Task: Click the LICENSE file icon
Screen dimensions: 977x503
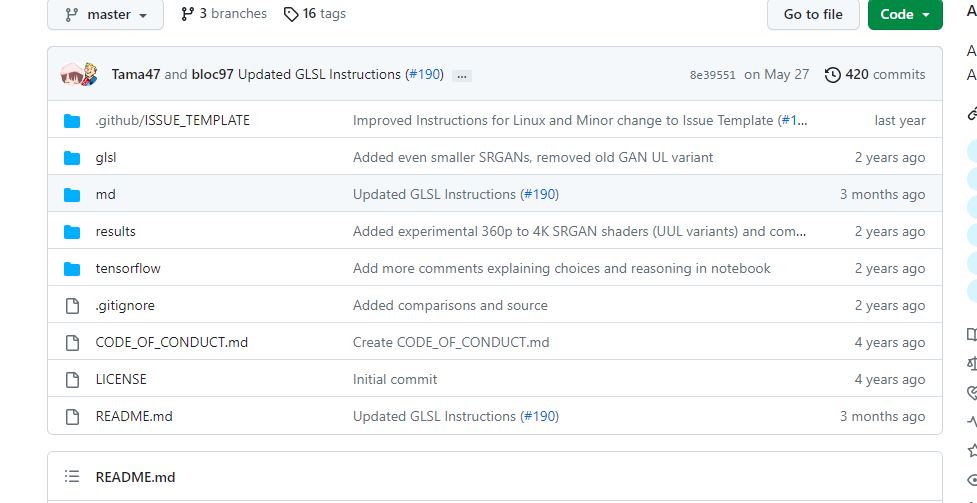Action: [72, 380]
